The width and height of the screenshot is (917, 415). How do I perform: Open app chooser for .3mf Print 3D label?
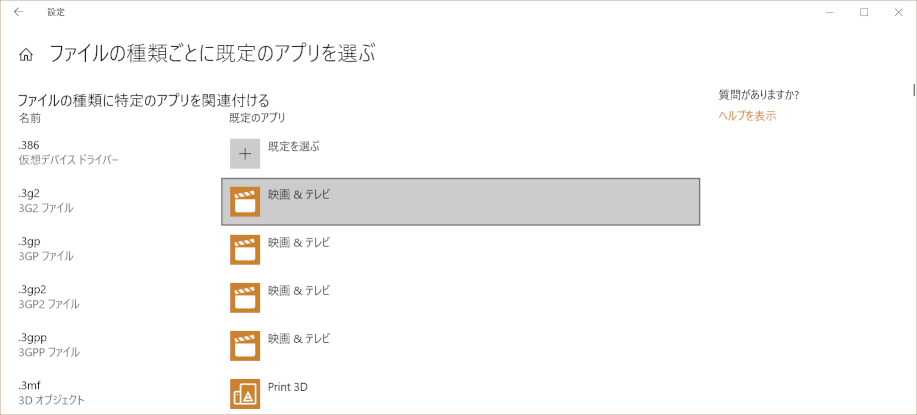[x=288, y=386]
